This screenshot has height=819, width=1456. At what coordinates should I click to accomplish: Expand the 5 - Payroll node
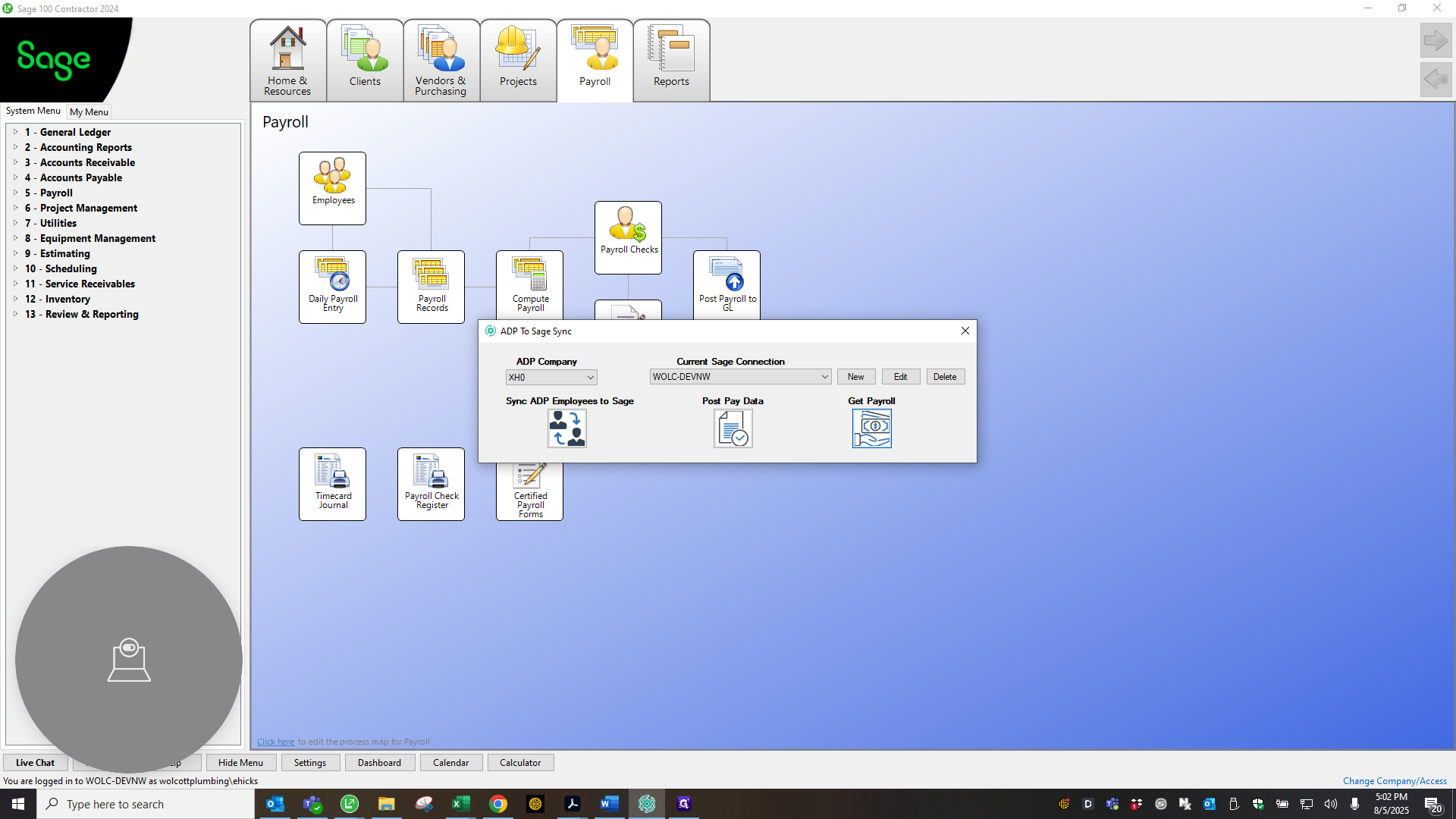coord(15,193)
